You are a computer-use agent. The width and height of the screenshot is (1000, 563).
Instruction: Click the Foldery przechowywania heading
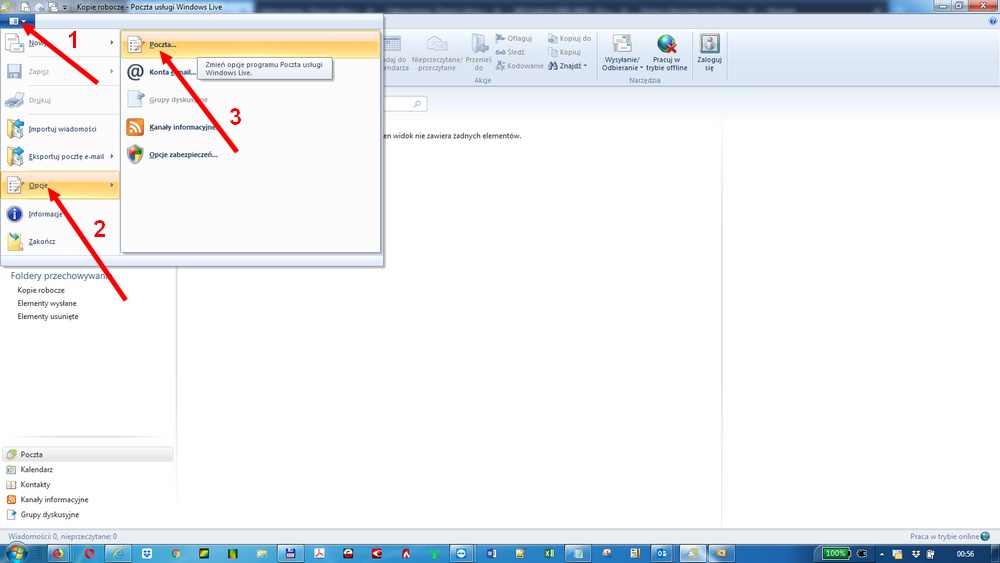click(x=61, y=275)
